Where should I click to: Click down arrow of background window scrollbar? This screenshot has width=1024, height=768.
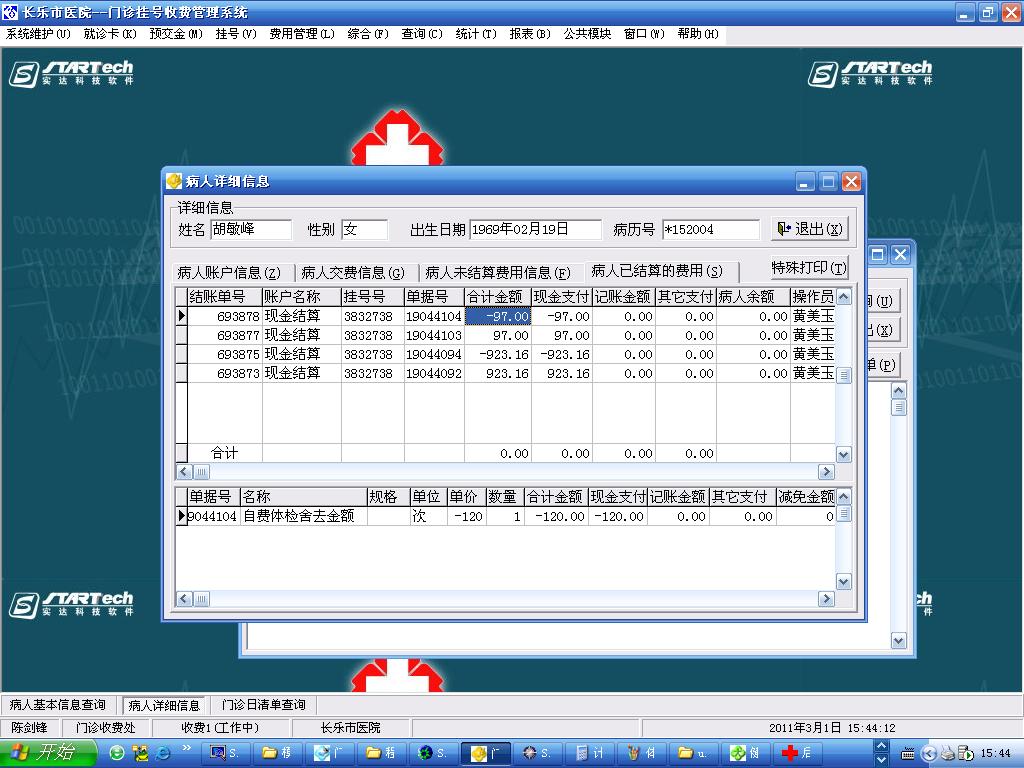[899, 641]
